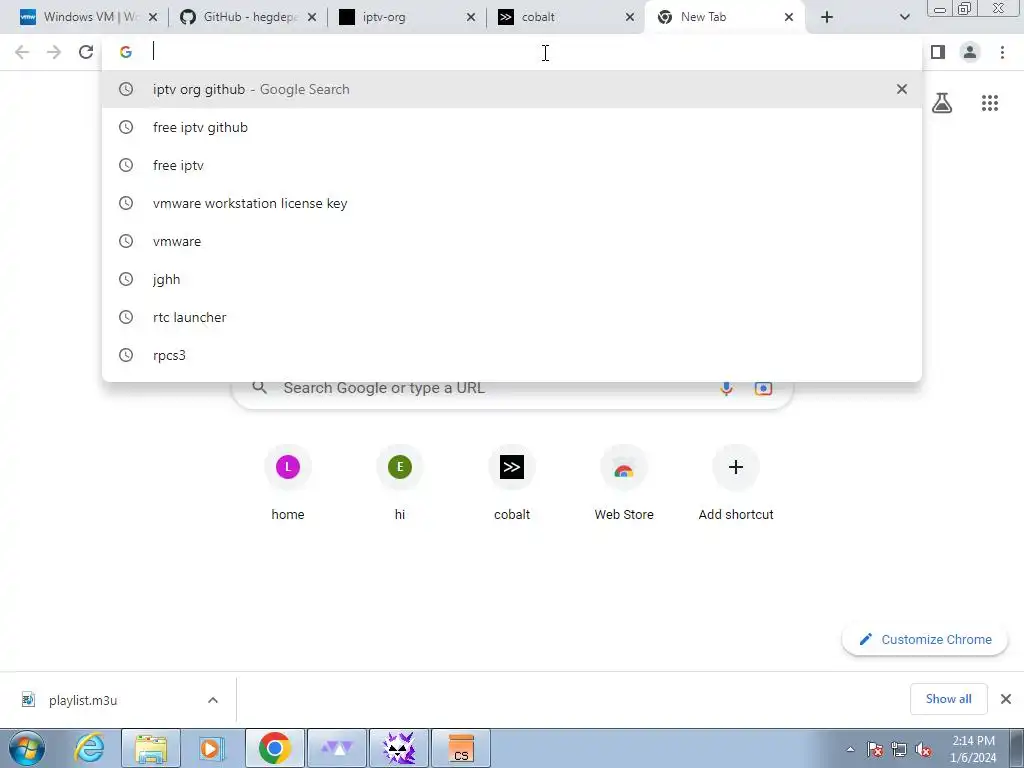
Task: Search by image with Google Lens icon
Action: tap(763, 388)
